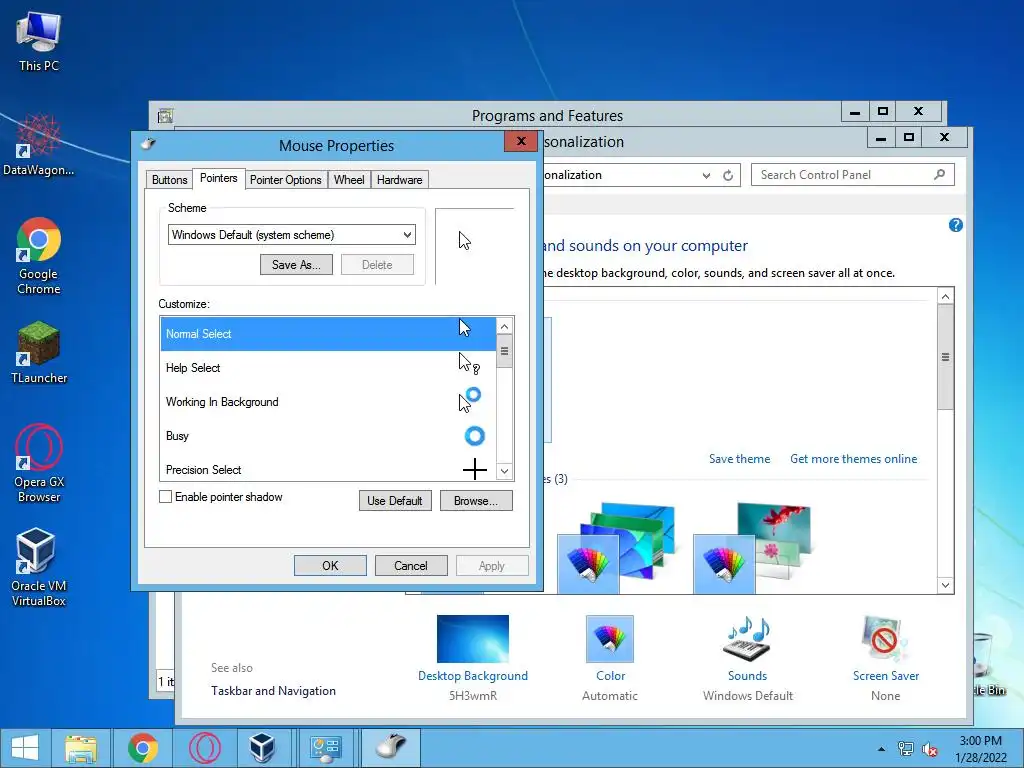Image resolution: width=1024 pixels, height=768 pixels.
Task: Select the blue abstract theme thumbnail
Action: pos(617,547)
